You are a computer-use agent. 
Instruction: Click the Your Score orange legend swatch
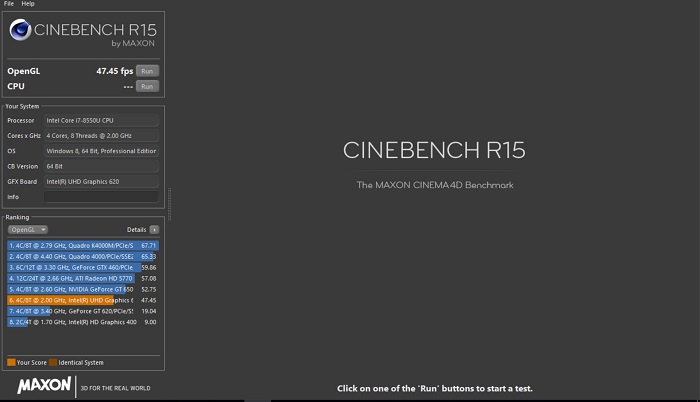[11, 362]
